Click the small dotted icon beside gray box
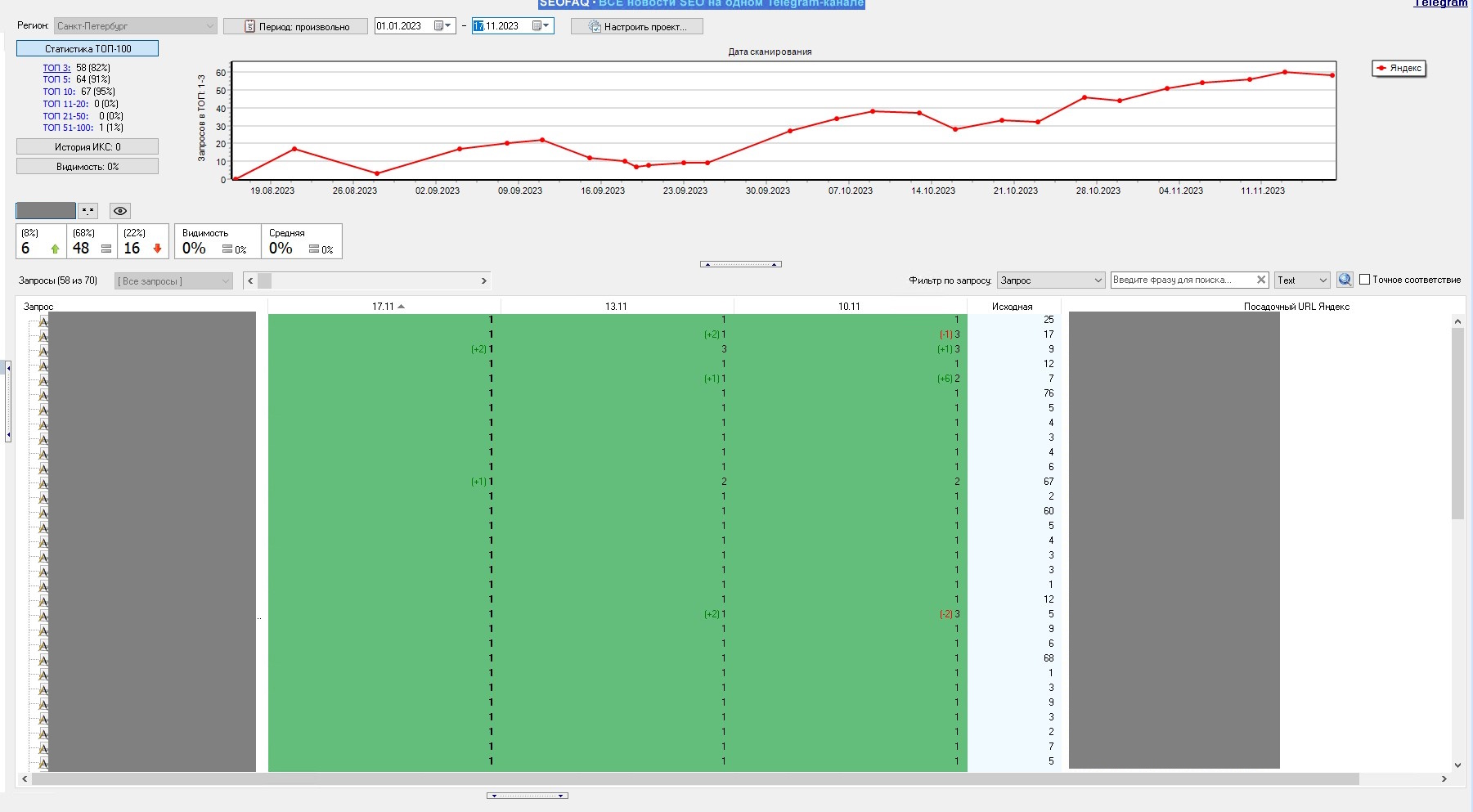 pyautogui.click(x=88, y=211)
